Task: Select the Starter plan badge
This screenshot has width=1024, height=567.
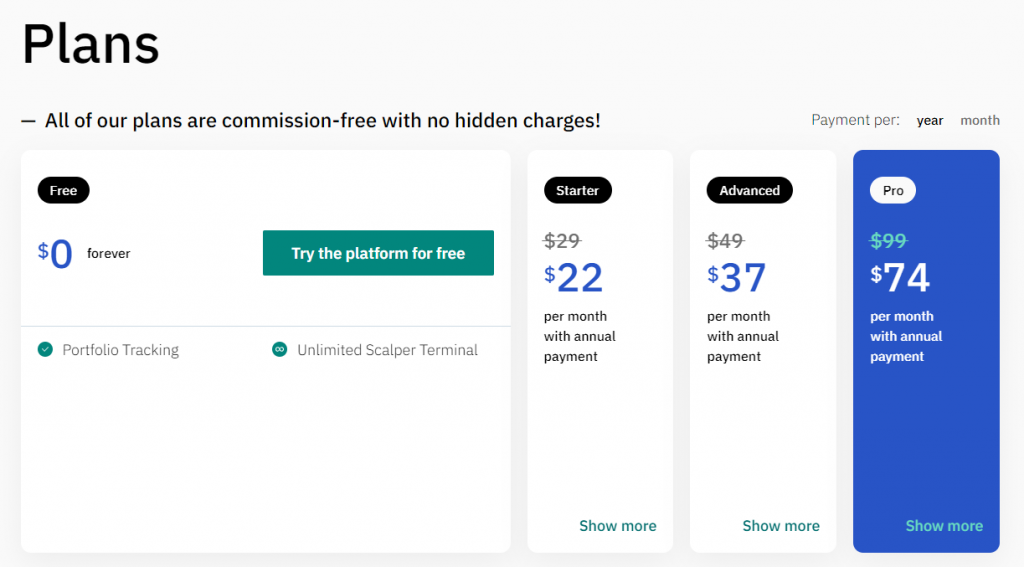Action: 578,190
